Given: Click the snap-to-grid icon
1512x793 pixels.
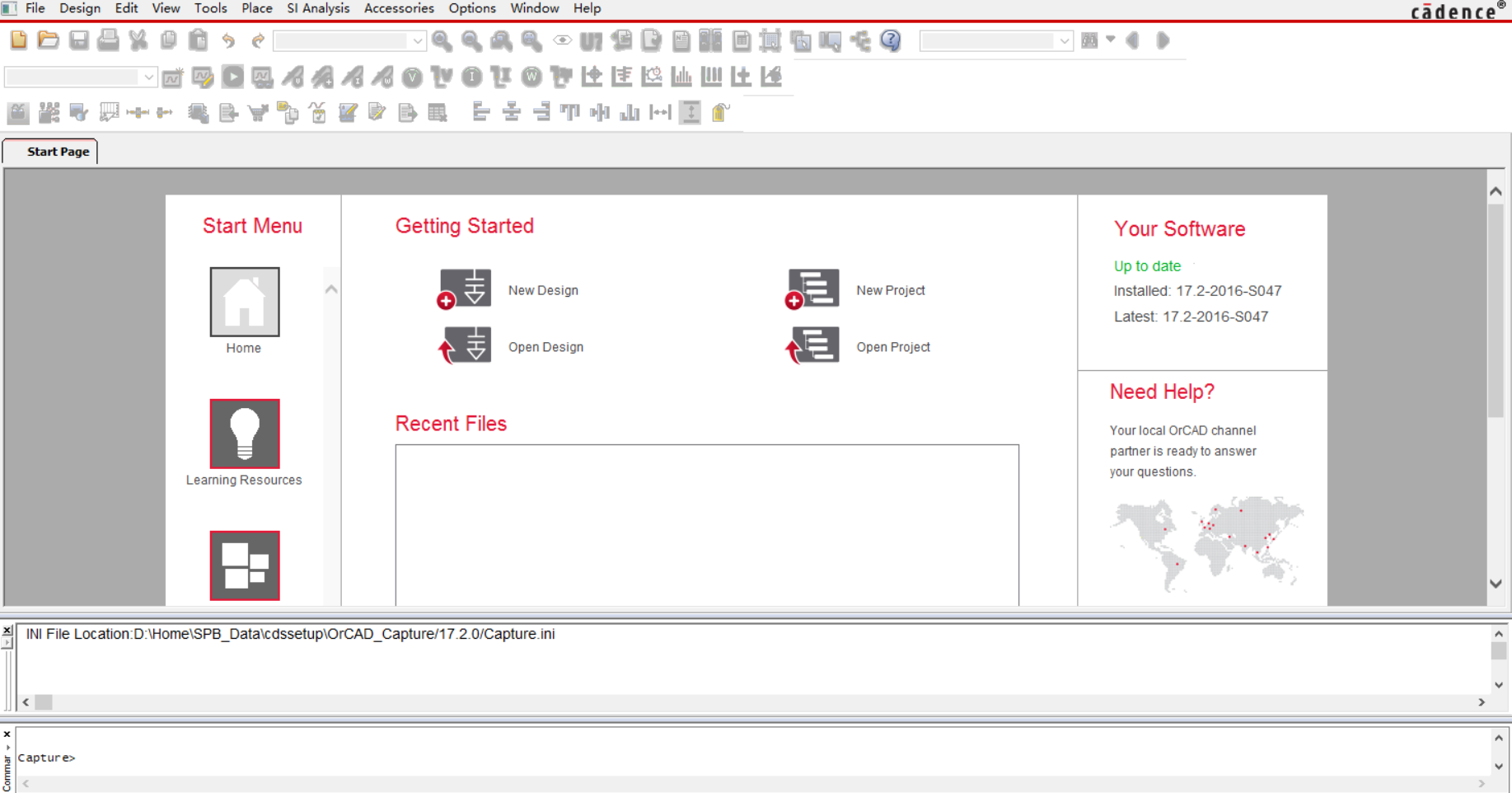Looking at the screenshot, I should (x=770, y=40).
